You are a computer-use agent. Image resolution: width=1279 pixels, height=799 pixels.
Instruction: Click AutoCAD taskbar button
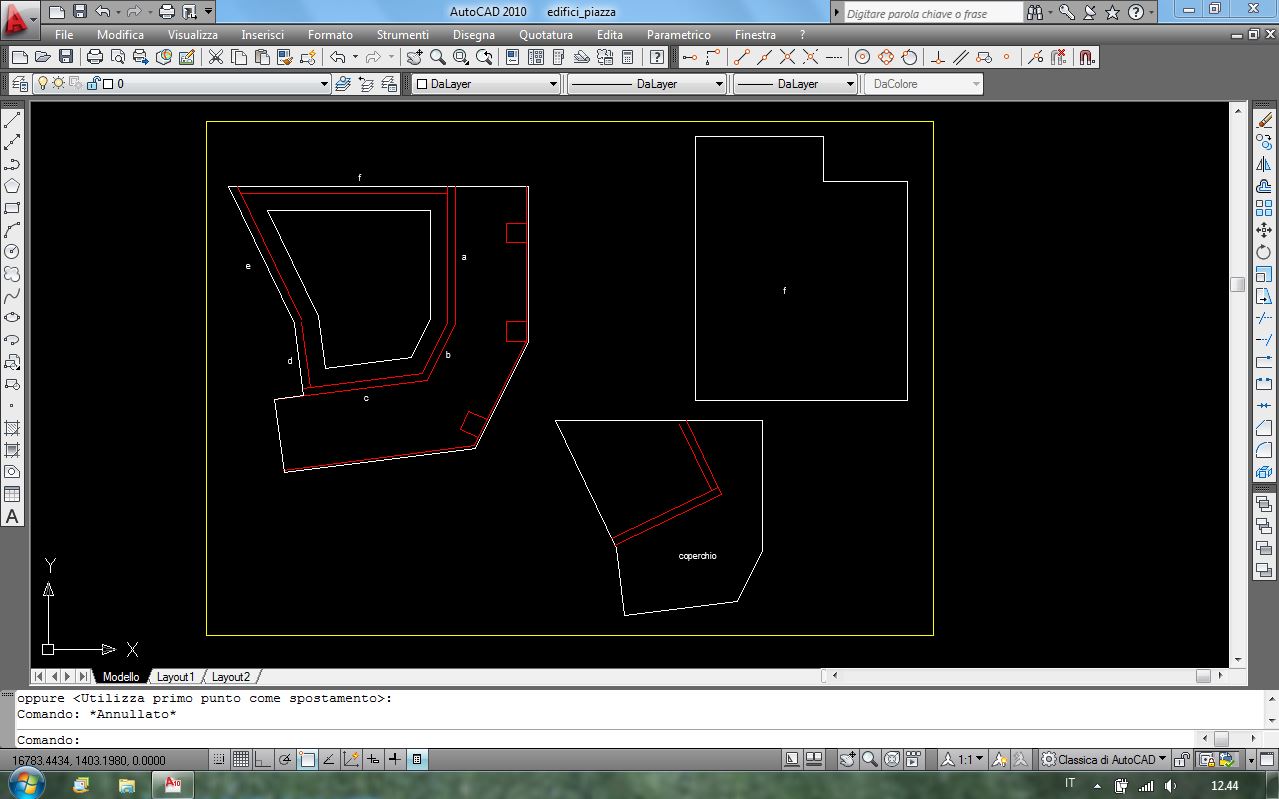tap(172, 784)
